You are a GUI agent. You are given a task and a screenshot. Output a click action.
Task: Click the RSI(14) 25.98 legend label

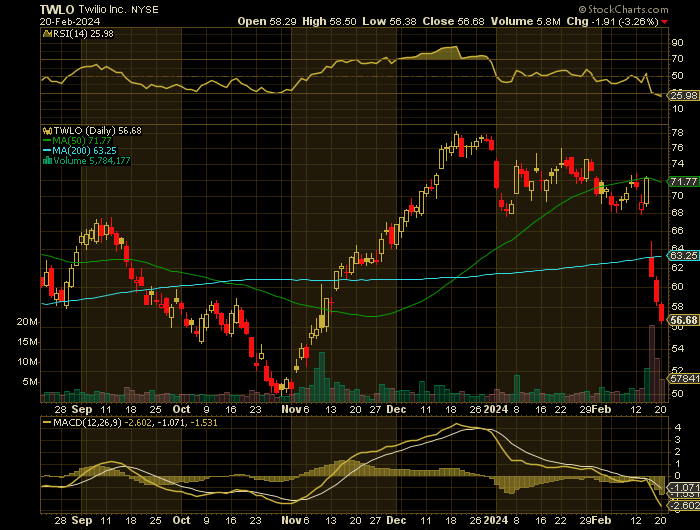[83, 33]
